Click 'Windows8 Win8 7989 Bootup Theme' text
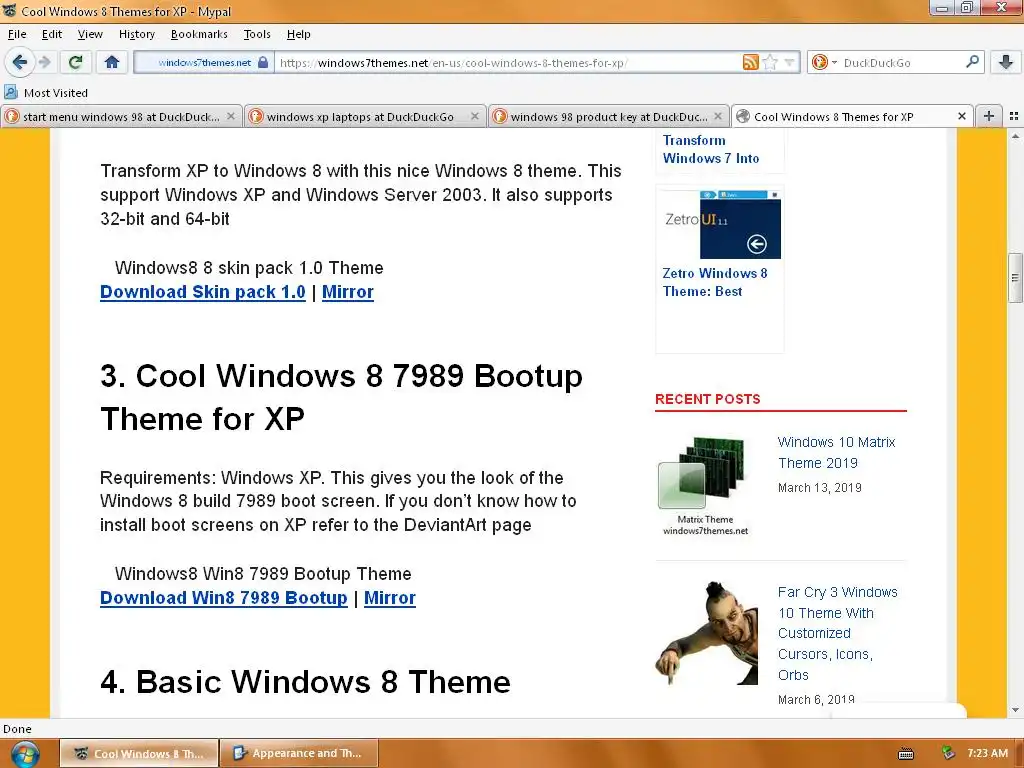 [x=263, y=574]
